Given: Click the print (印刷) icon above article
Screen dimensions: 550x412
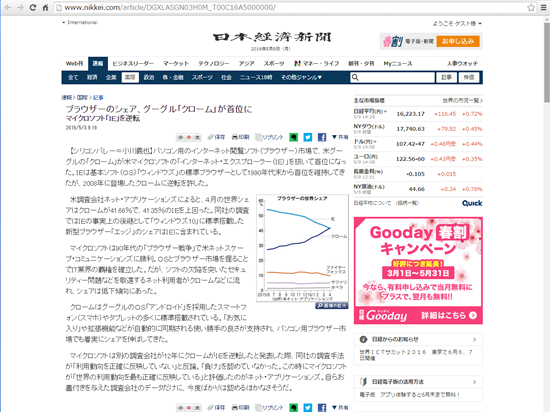Looking at the screenshot, I should pos(241,137).
